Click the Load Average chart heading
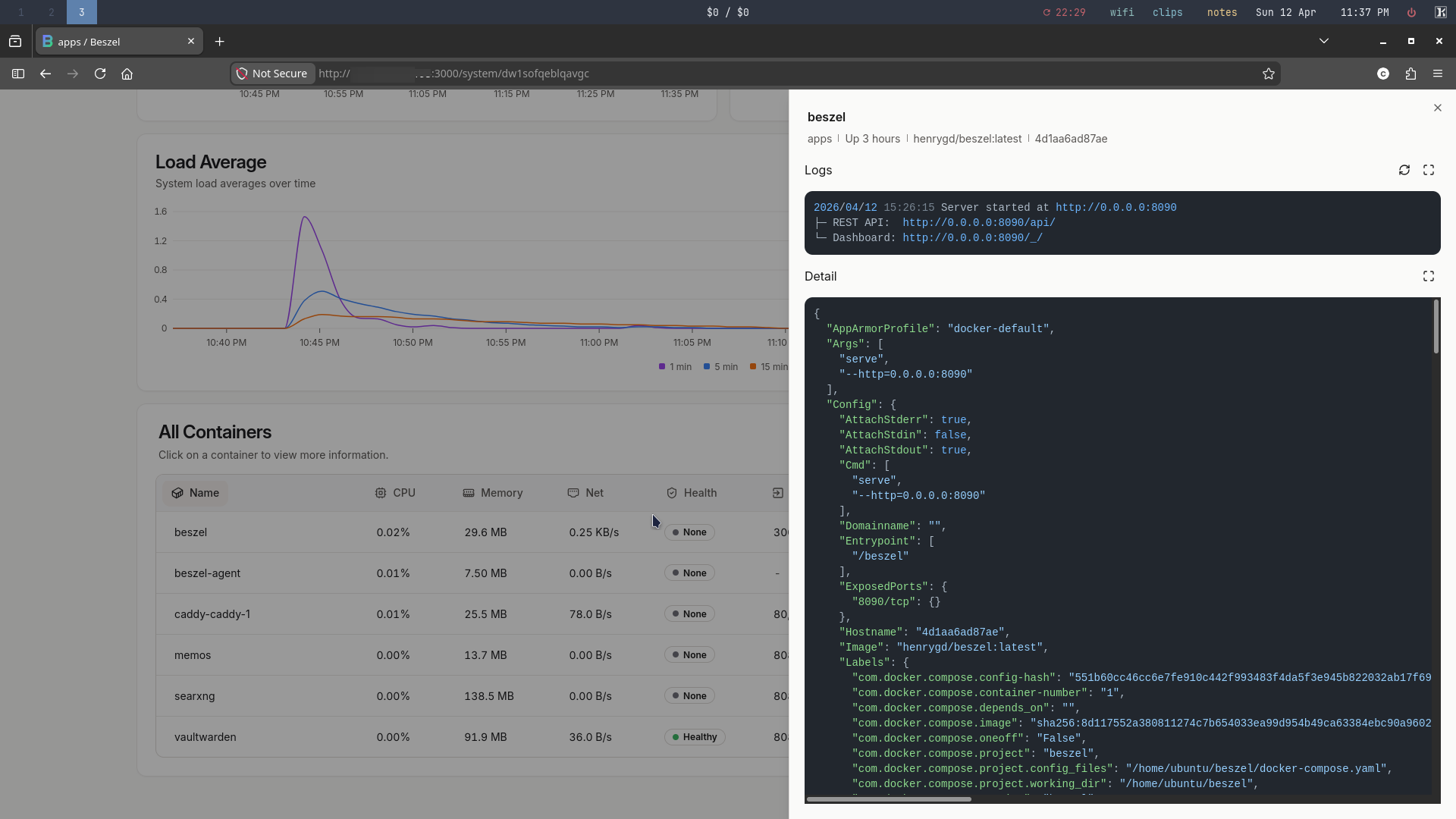This screenshot has height=819, width=1456. 211,162
